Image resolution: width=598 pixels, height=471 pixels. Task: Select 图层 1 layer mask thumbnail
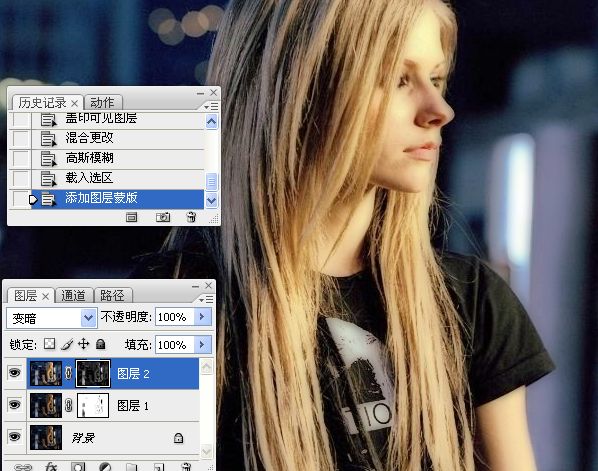coord(93,405)
